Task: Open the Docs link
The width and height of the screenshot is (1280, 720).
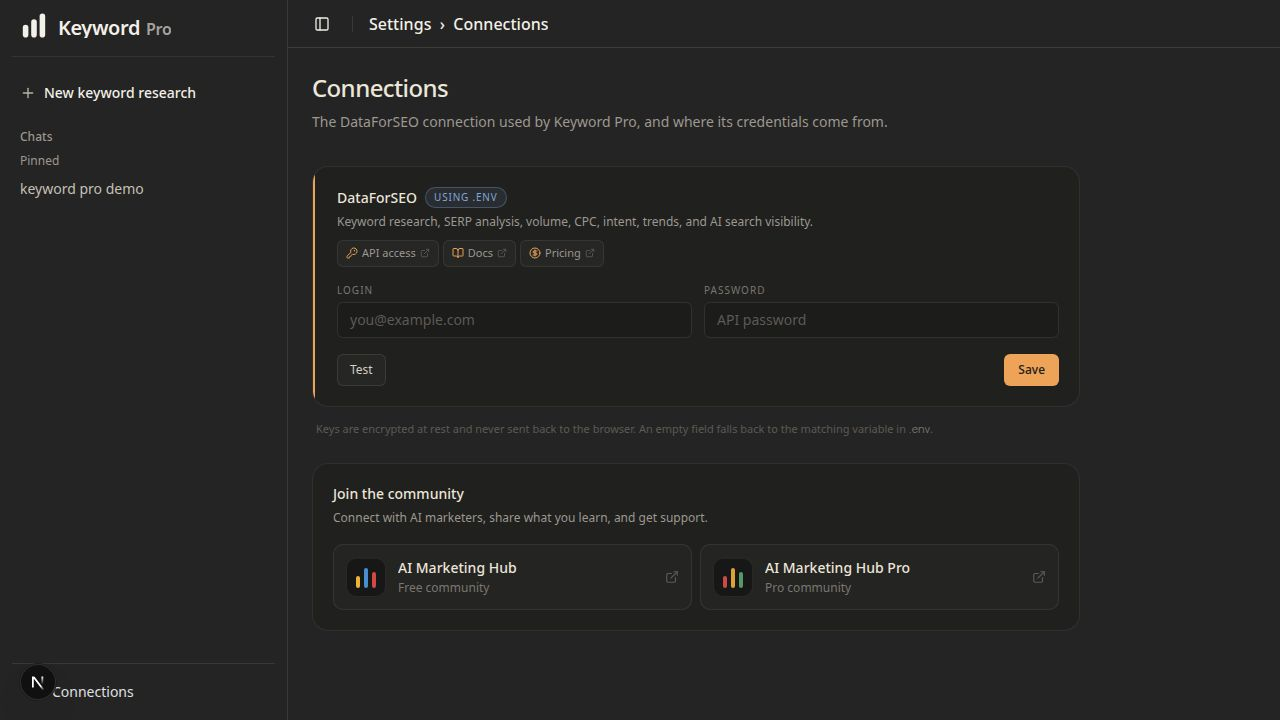Action: [479, 253]
